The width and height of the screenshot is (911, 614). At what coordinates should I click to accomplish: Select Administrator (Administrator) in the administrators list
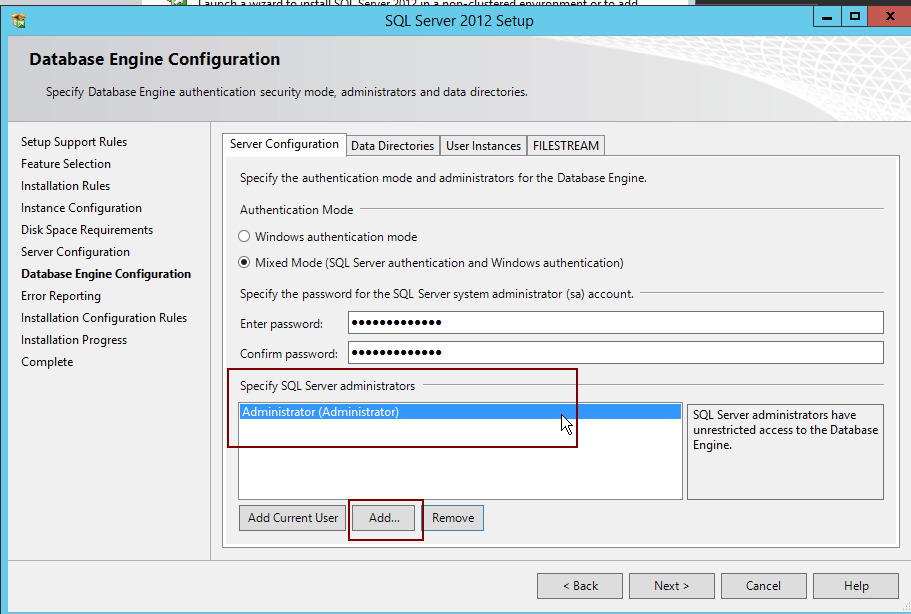[320, 412]
